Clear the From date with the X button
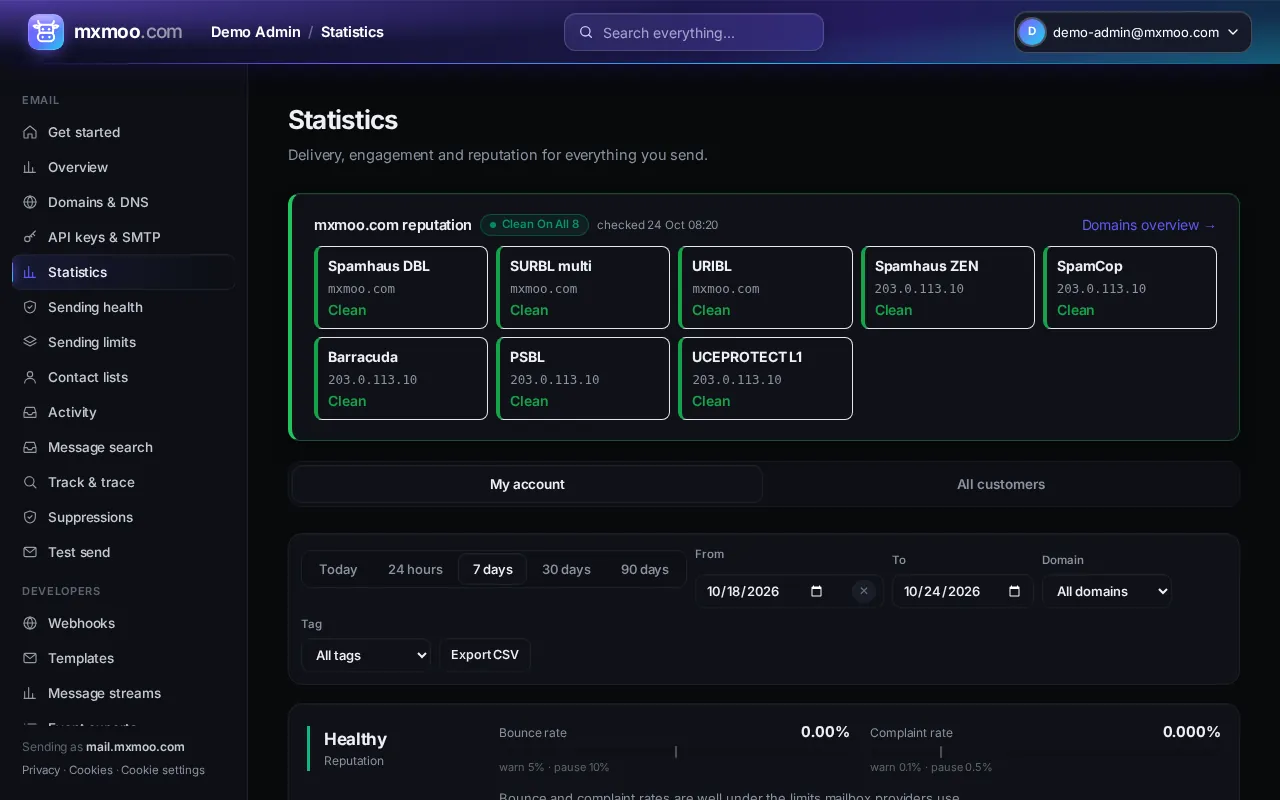 [864, 591]
